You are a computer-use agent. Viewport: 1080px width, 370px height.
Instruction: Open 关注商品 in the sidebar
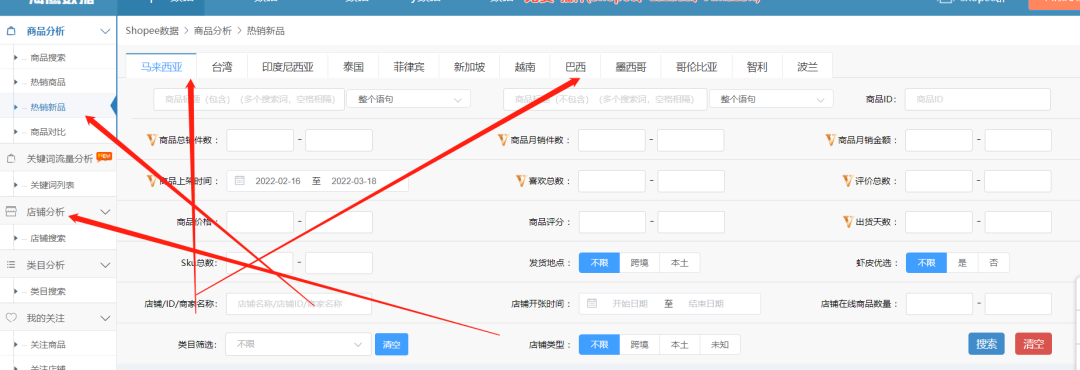point(48,344)
